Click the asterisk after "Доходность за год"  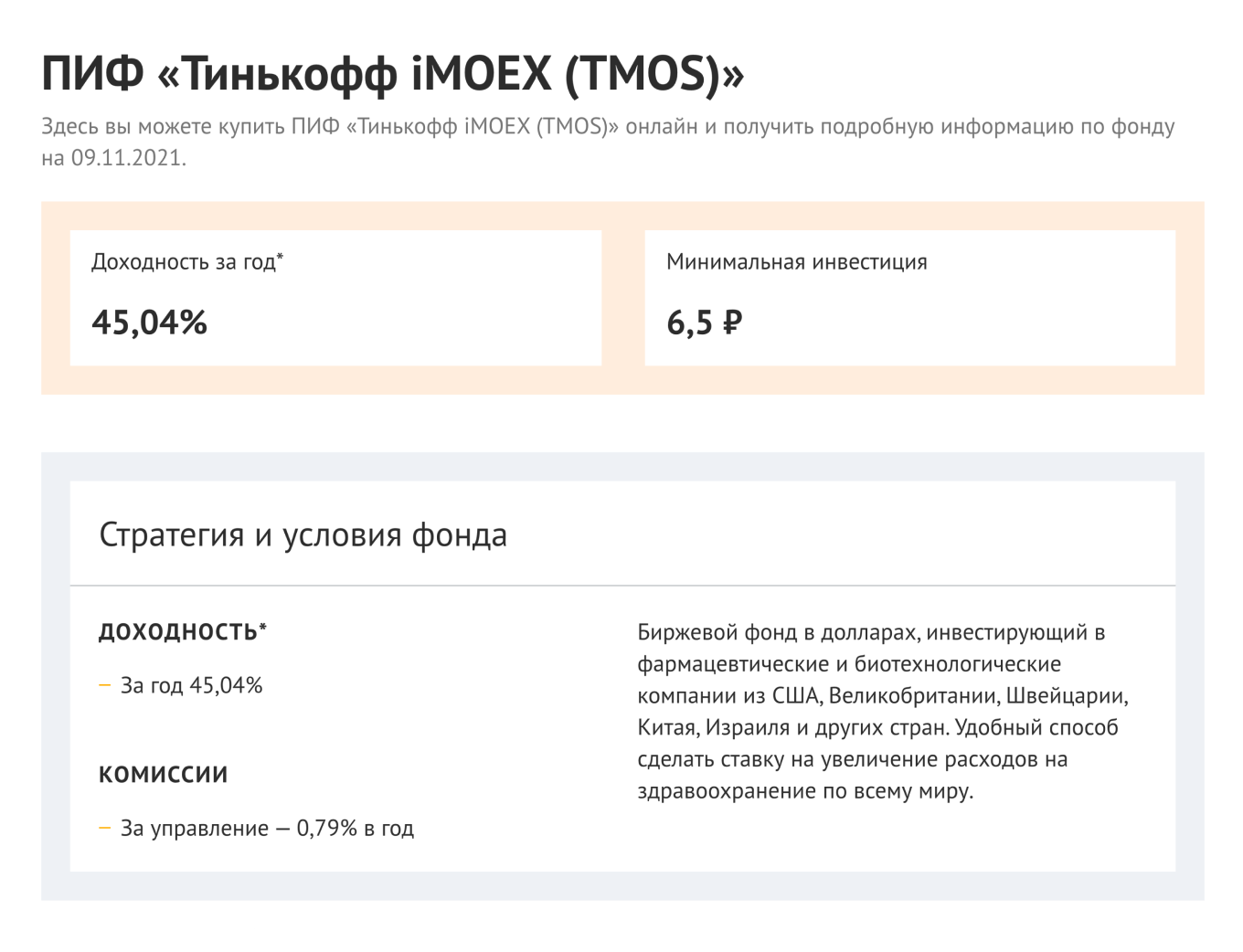click(281, 258)
